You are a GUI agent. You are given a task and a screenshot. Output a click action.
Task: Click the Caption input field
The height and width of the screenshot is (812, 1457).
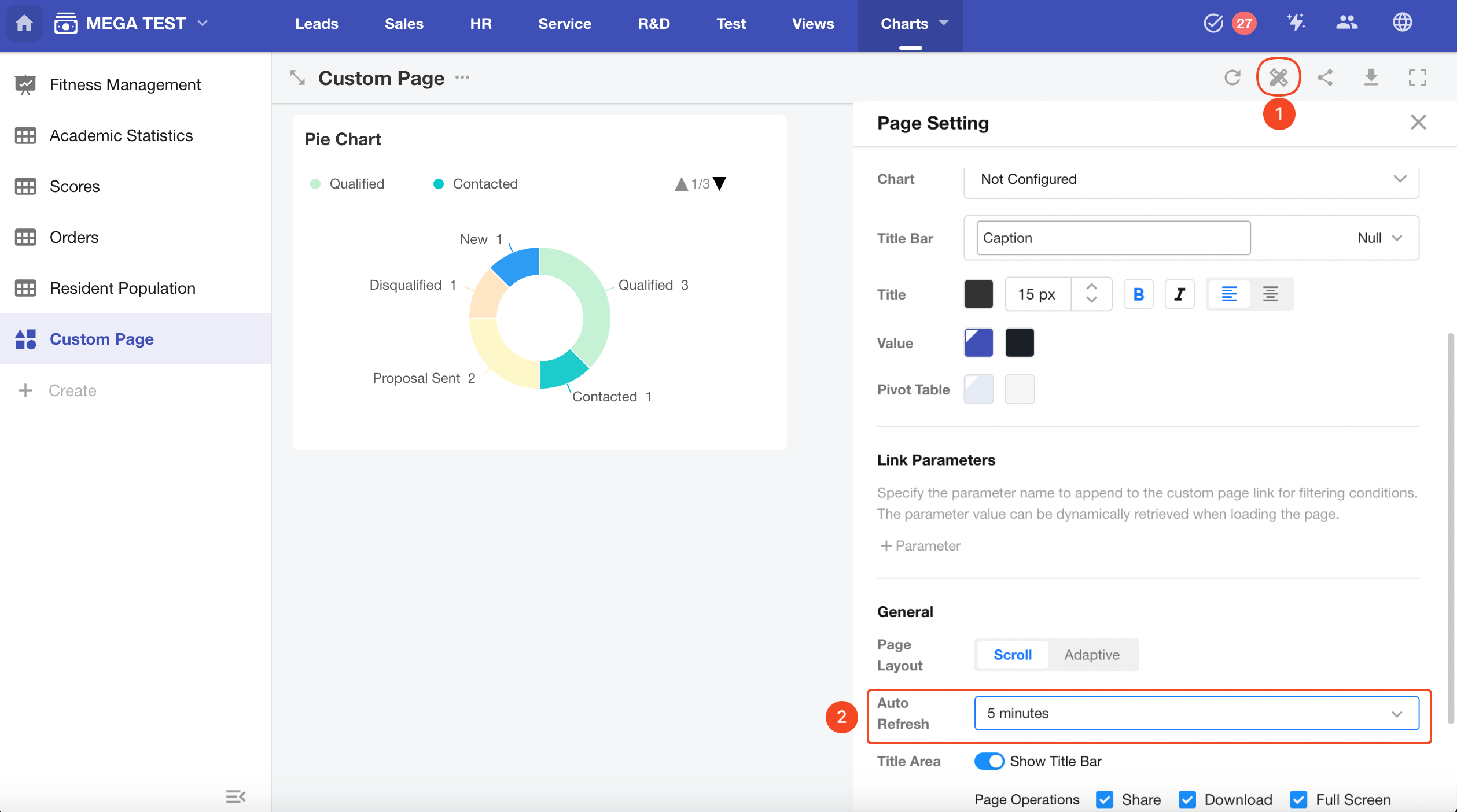[1113, 238]
